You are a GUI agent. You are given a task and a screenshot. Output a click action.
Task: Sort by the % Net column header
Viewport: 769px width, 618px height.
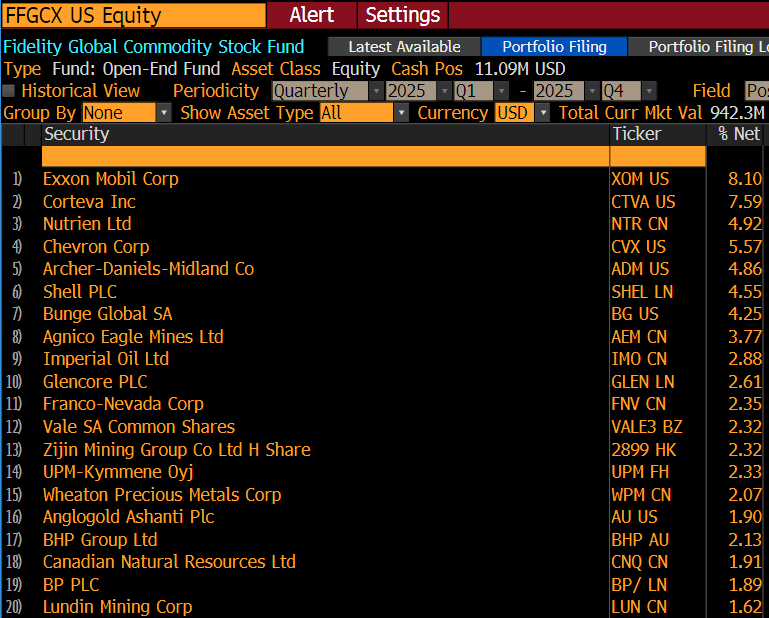739,134
